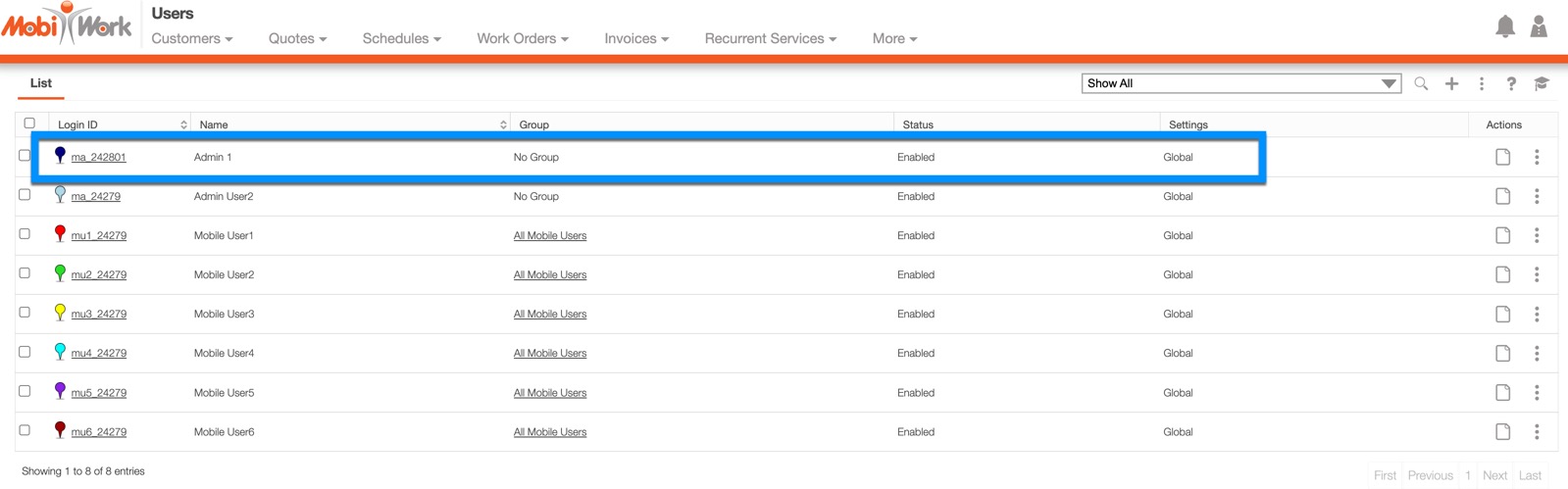Switch to the List tab
The width and height of the screenshot is (1568, 489).
pos(41,83)
